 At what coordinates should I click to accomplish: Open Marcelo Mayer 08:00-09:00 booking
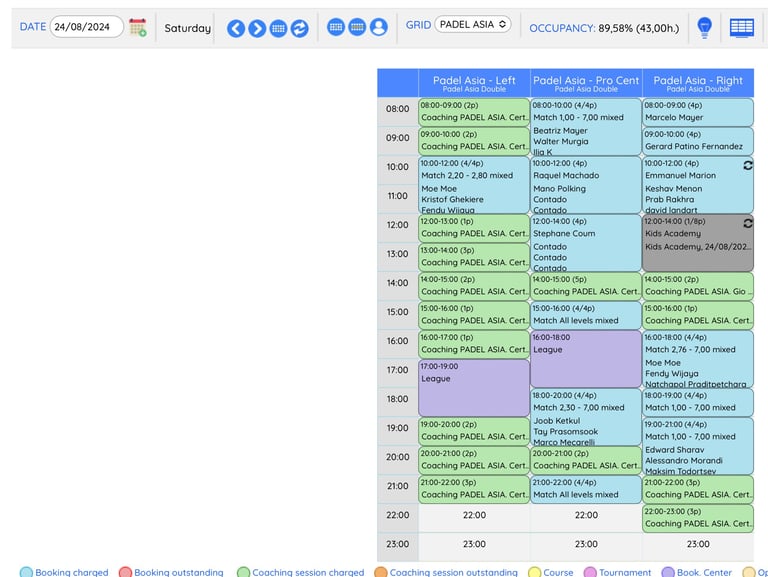698,112
